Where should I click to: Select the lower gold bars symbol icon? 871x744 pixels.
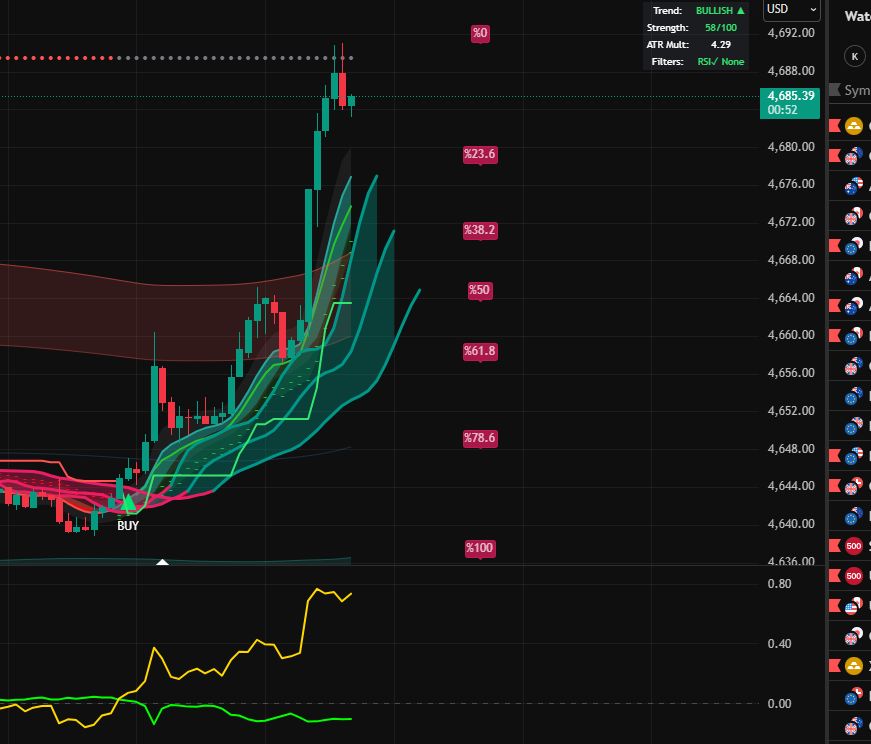tap(853, 666)
